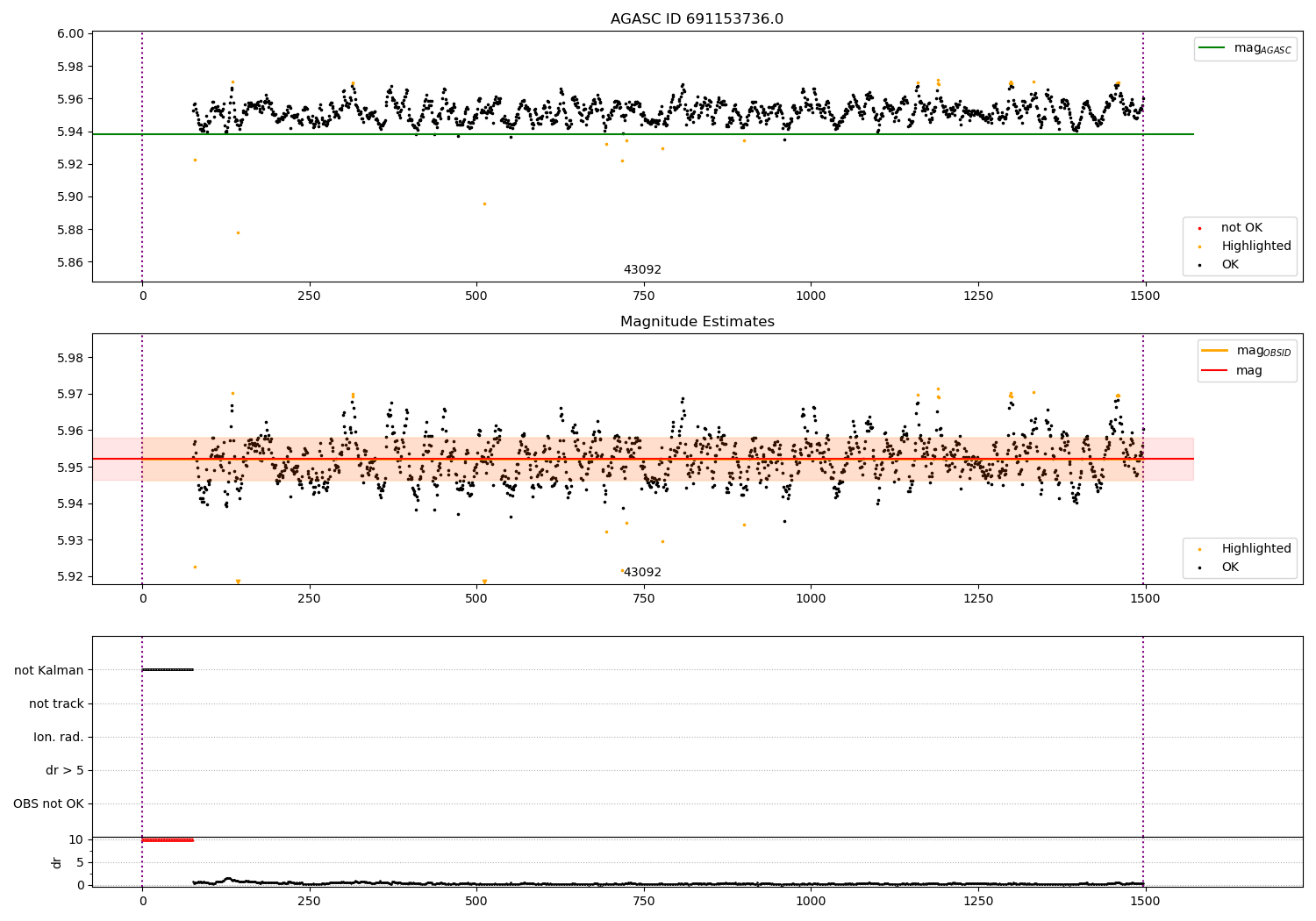1316x921 pixels.
Task: Click the 5.86 y-axis tick of top plot
Action: [x=71, y=262]
